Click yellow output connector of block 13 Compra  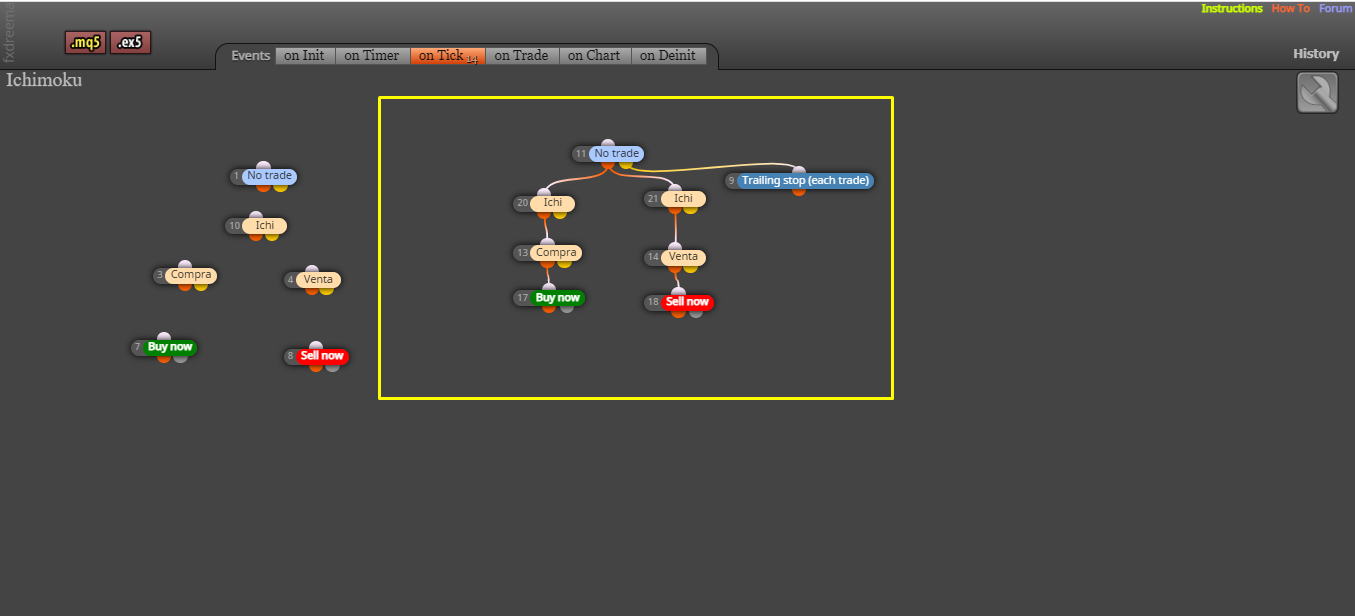(565, 263)
